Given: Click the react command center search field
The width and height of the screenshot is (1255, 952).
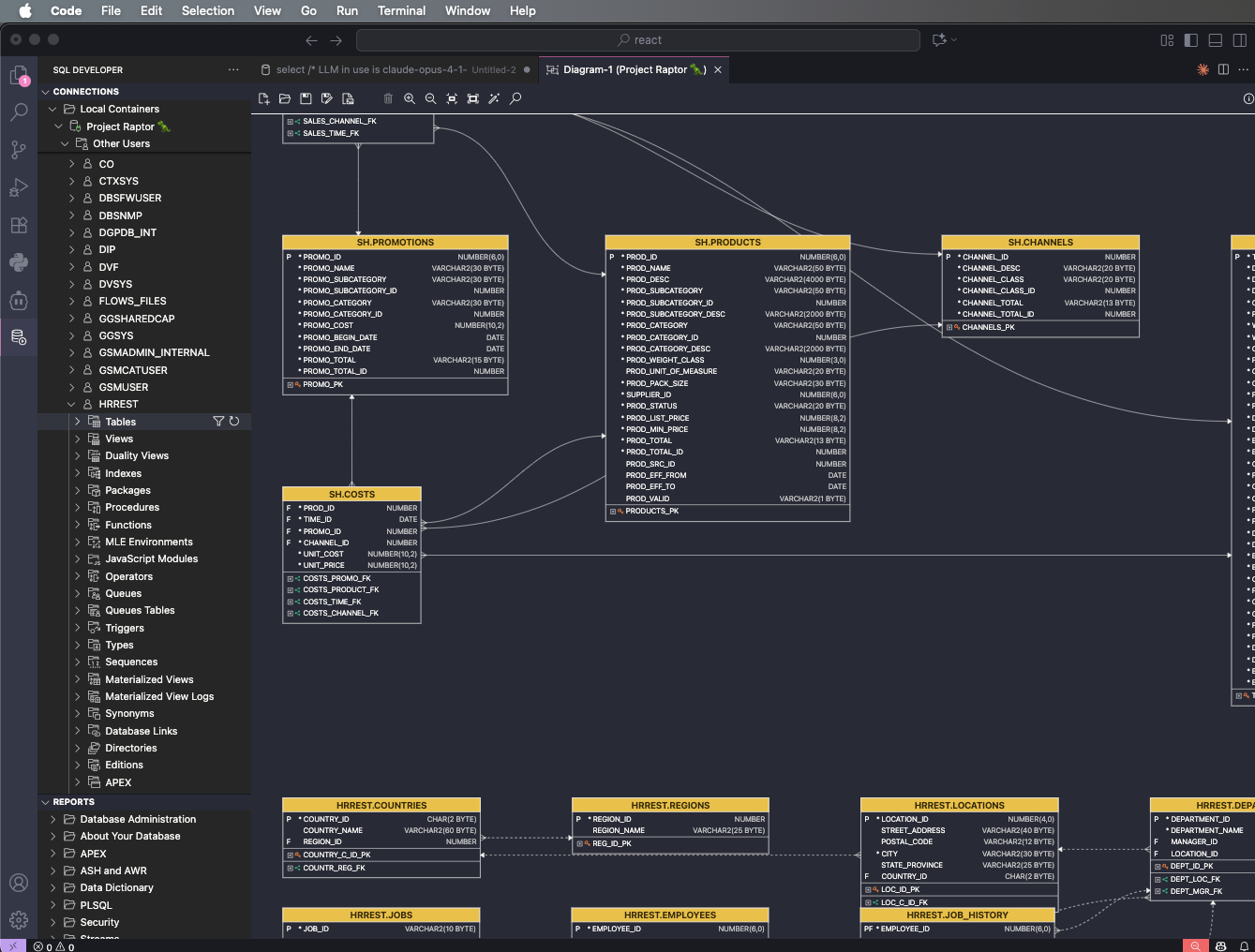Looking at the screenshot, I should click(x=638, y=40).
